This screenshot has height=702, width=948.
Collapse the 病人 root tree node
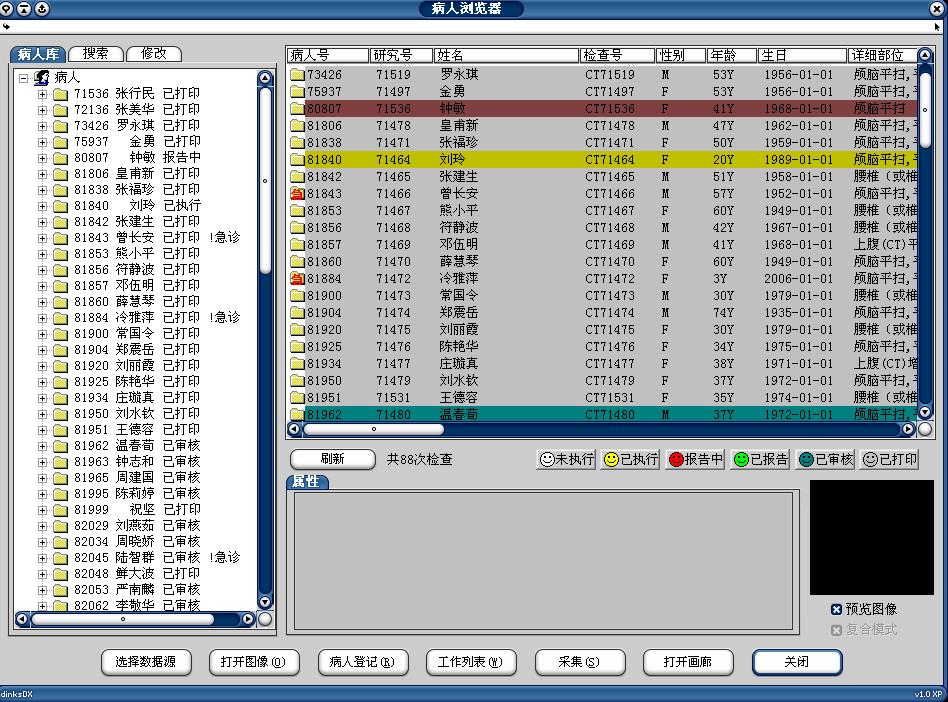pyautogui.click(x=24, y=78)
